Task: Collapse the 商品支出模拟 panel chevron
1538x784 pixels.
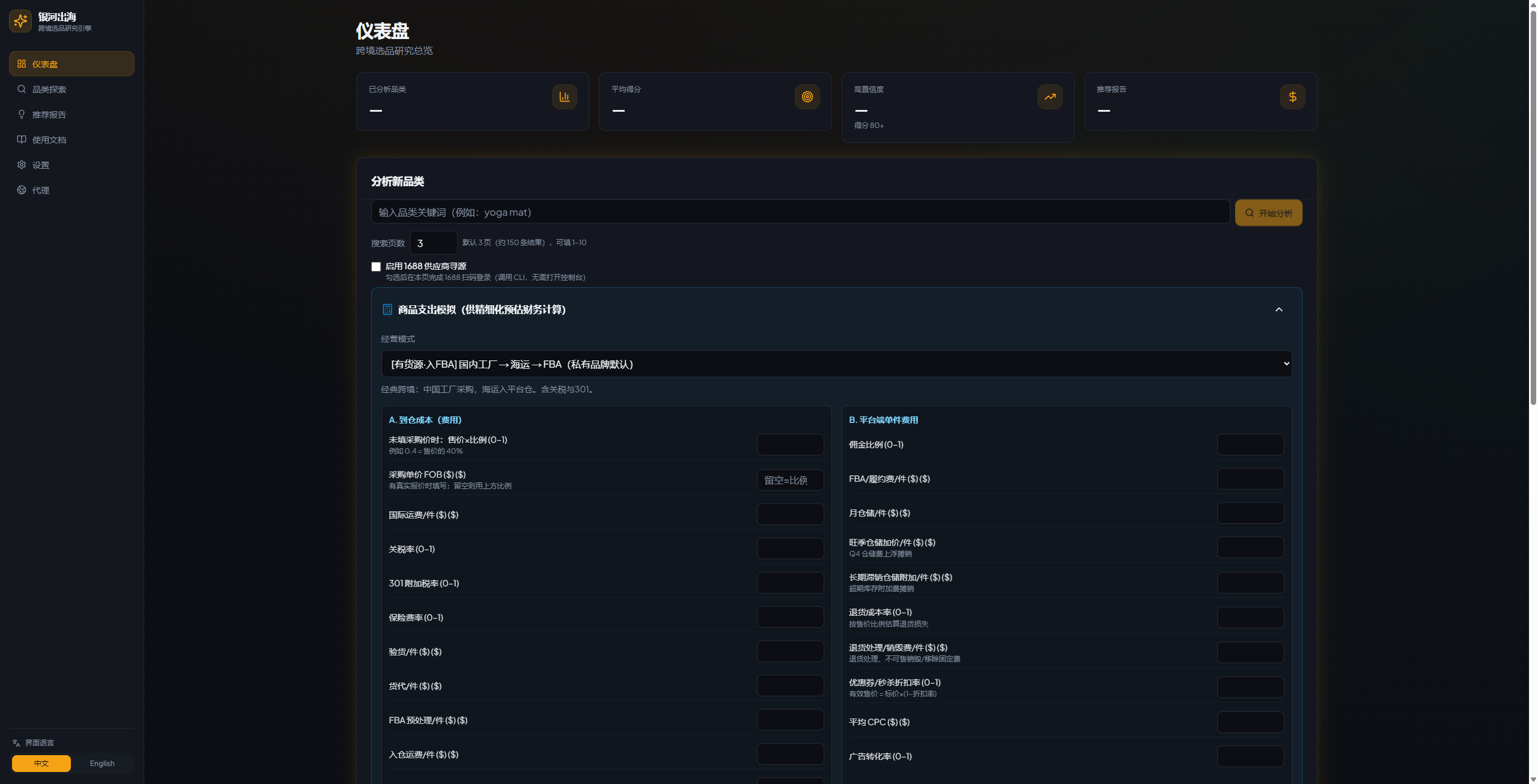Action: click(x=1279, y=309)
